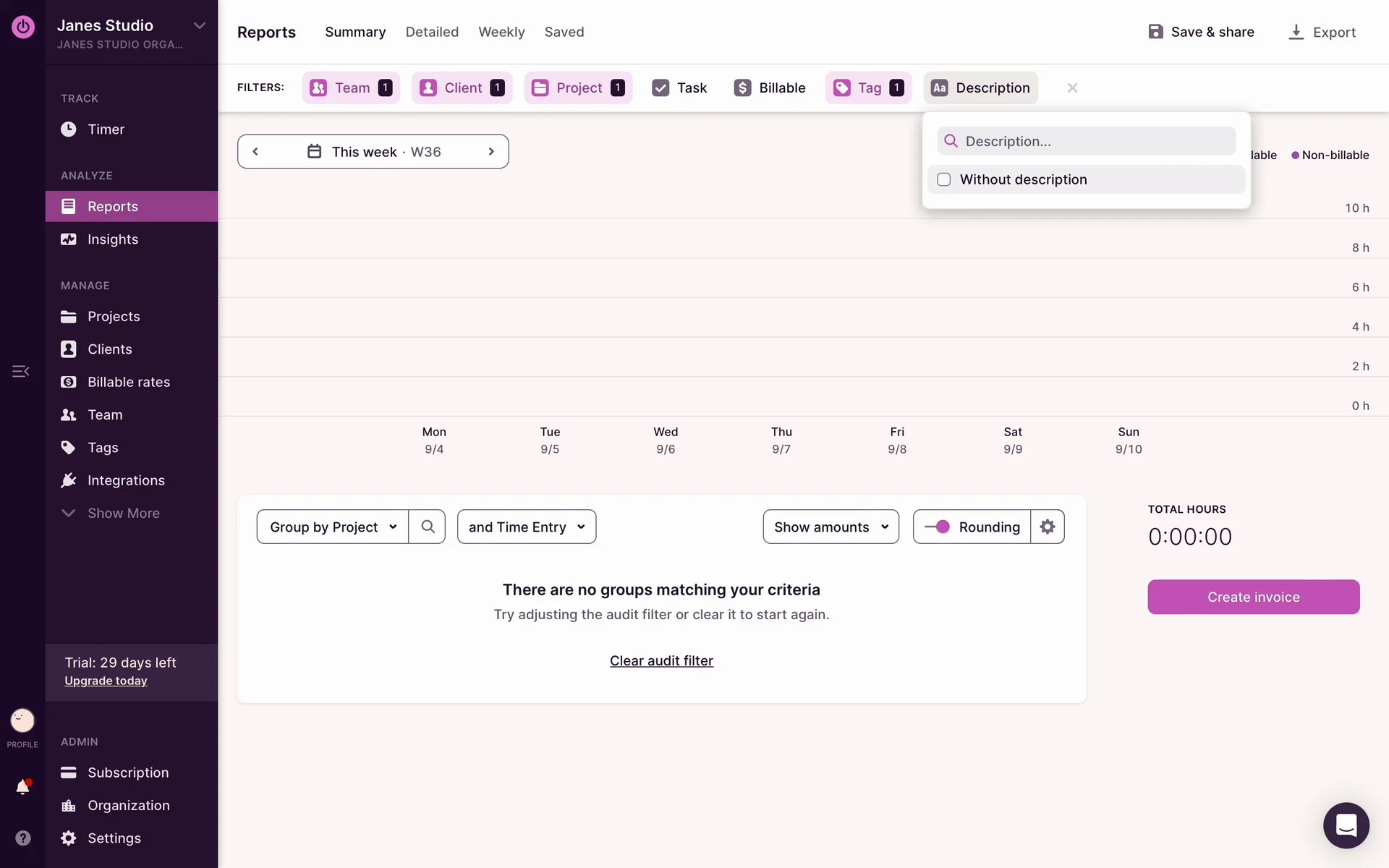Open the help question mark icon

22,838
